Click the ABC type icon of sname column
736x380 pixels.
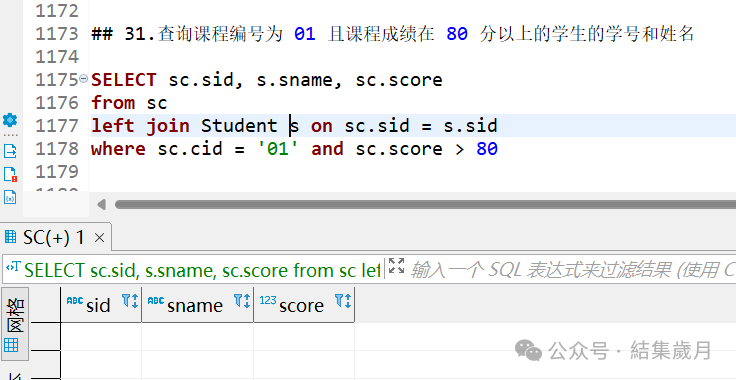(x=156, y=301)
